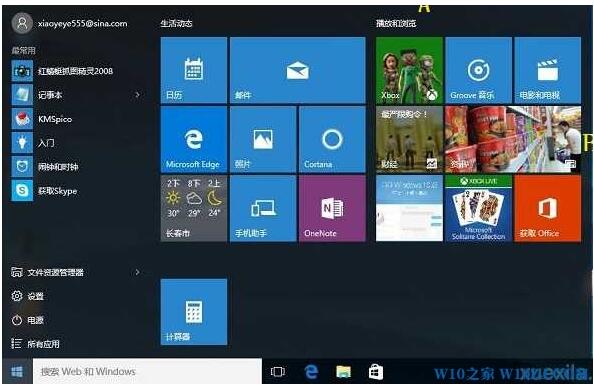
Task: Click the 播放和浏览 group heading
Action: (x=396, y=23)
